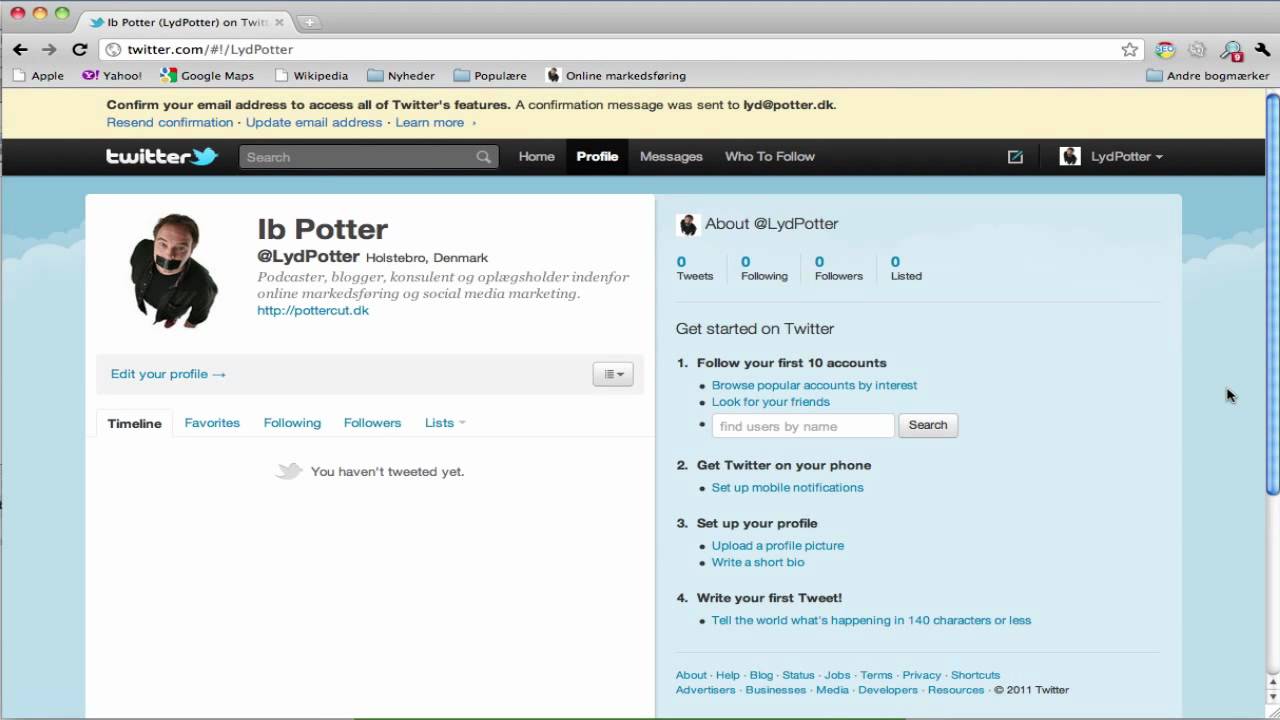The width and height of the screenshot is (1280, 720).
Task: Open the Developers footer link
Action: point(887,690)
